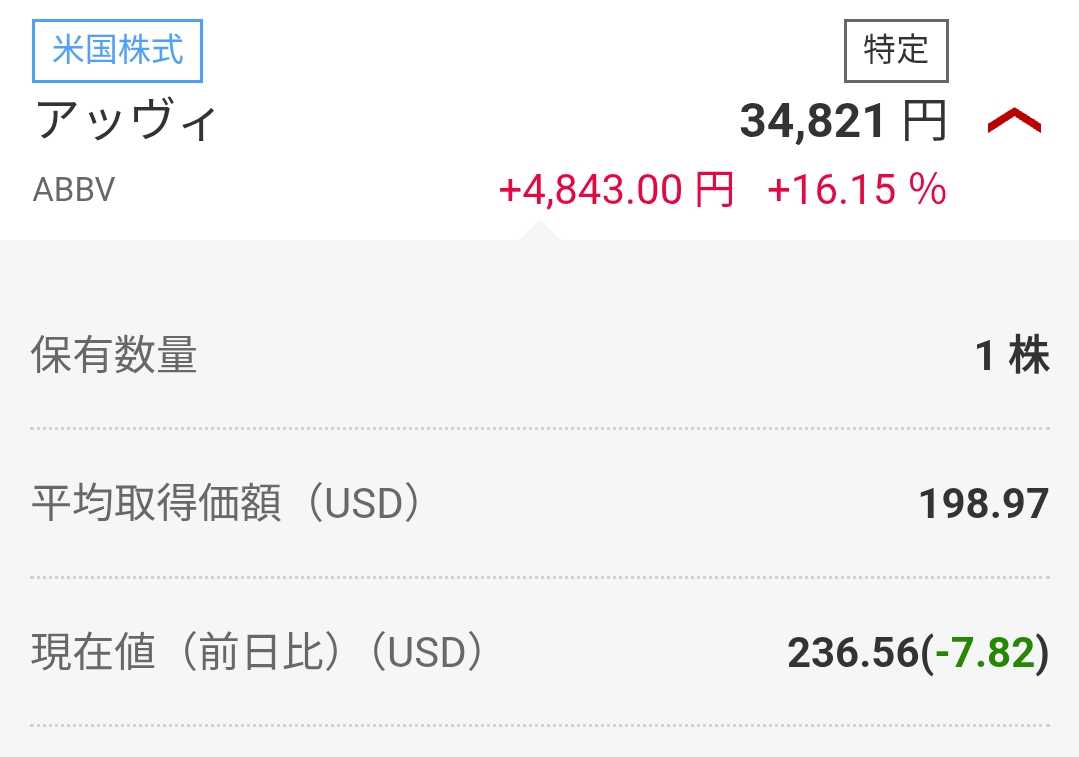The image size is (1079, 757).
Task: Collapse the ABBV details with red chevron
Action: pyautogui.click(x=1014, y=123)
